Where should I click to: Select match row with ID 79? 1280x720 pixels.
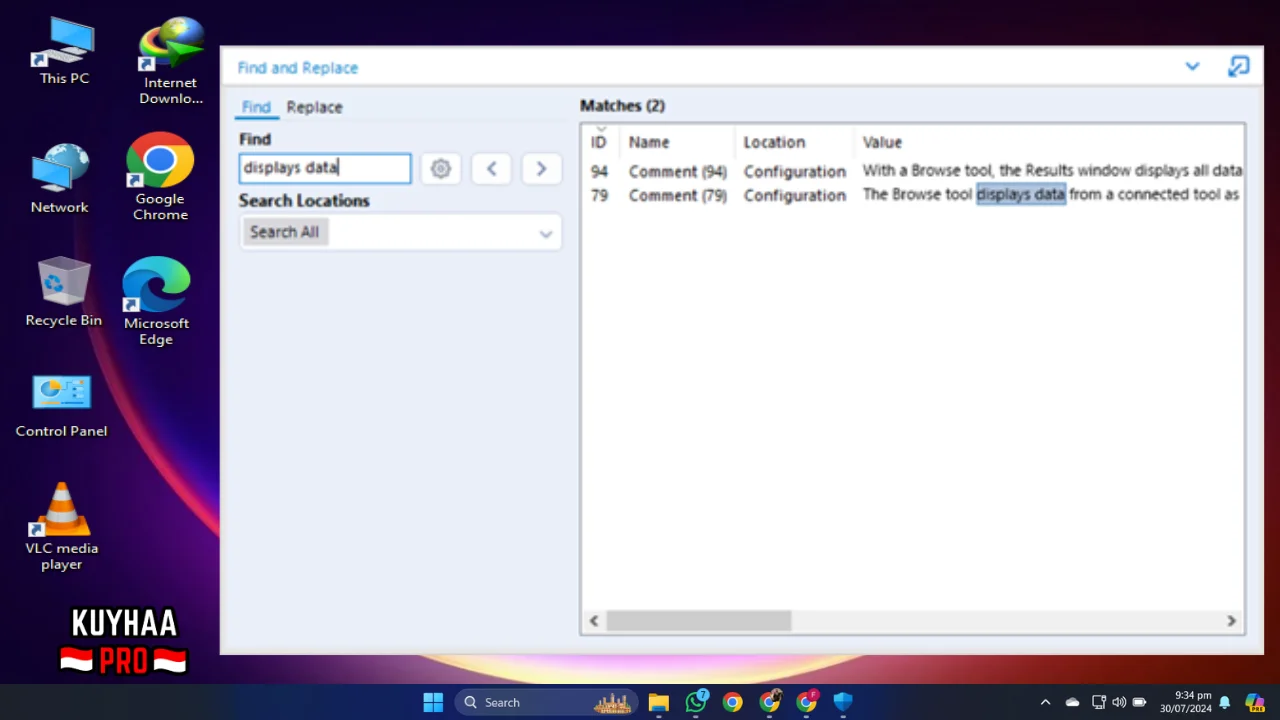pos(914,195)
